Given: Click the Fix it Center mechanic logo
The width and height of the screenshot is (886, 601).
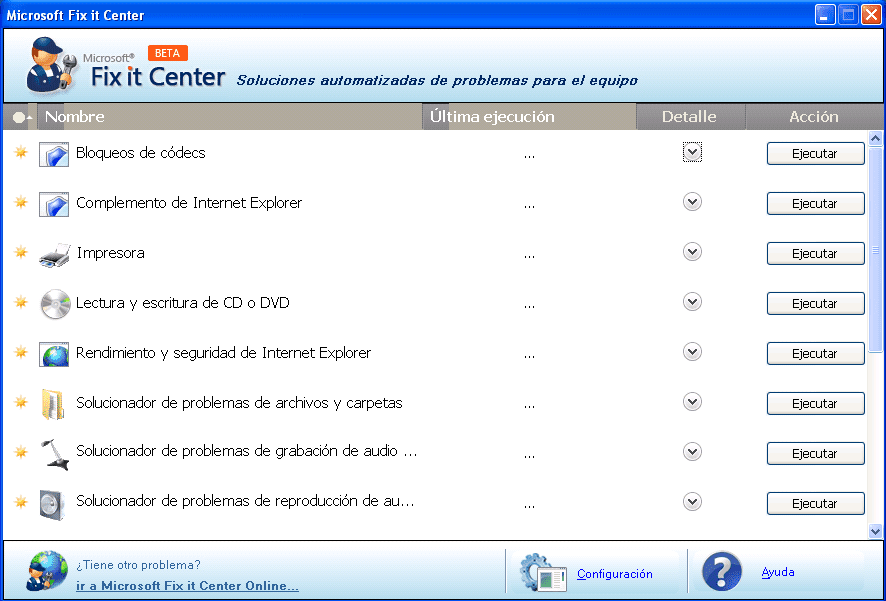Looking at the screenshot, I should 51,65.
